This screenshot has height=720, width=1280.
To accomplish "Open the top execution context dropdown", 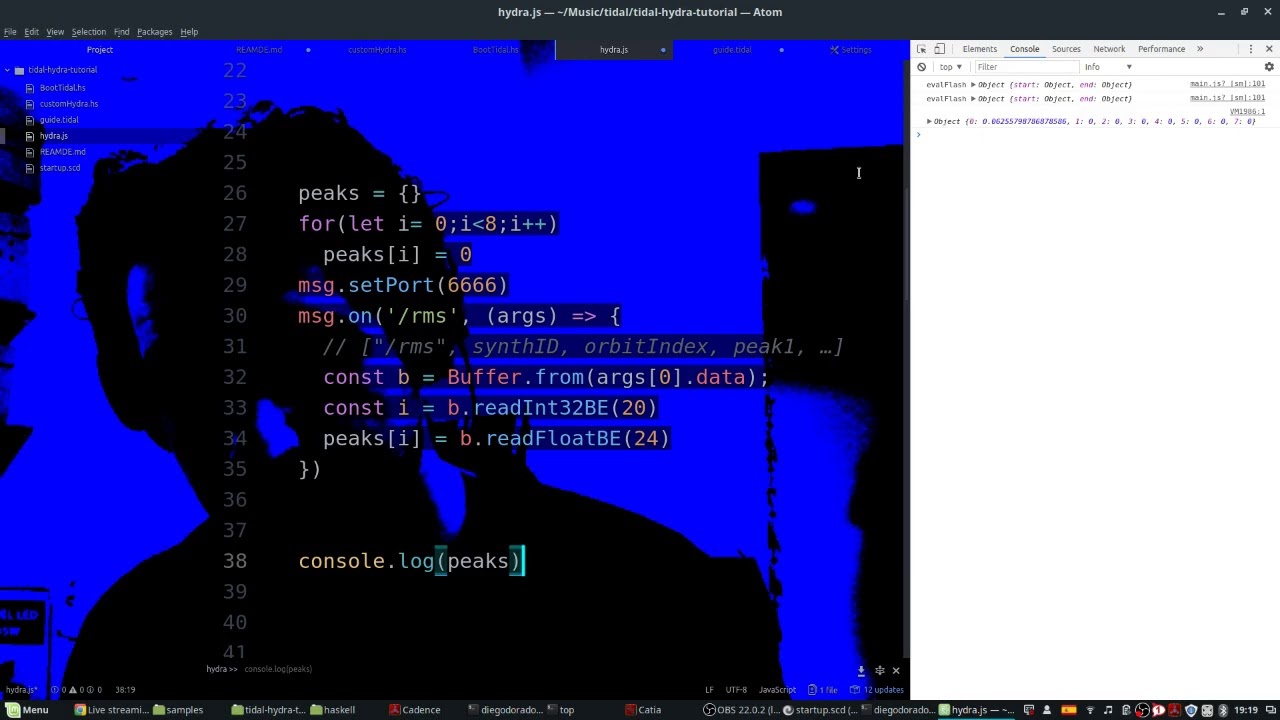I will (951, 67).
